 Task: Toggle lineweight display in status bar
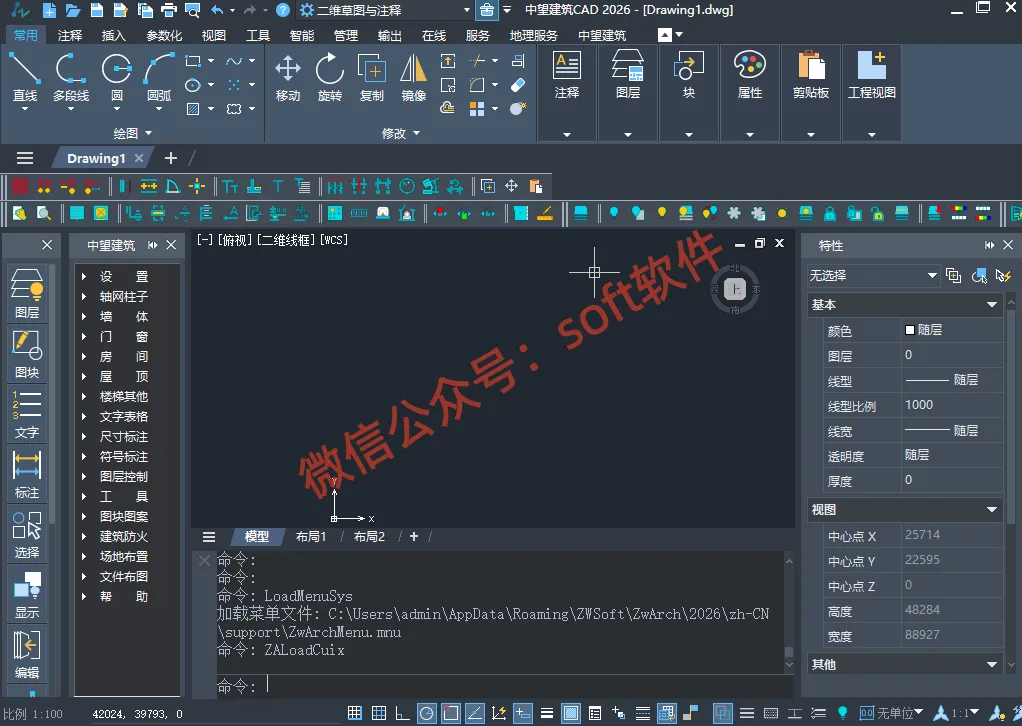pos(547,713)
